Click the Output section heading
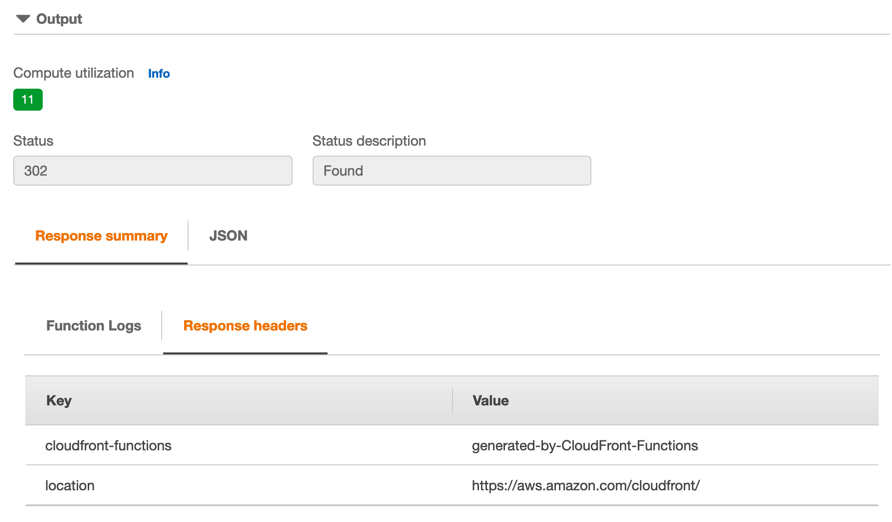The image size is (892, 522). point(59,19)
